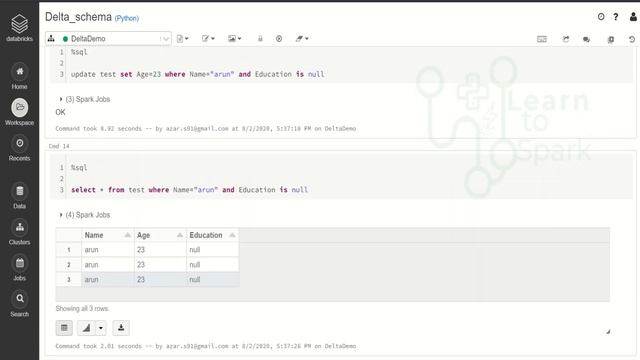Open Home in the Databricks sidebar
Screen dimensions: 640x360
pyautogui.click(x=19, y=76)
